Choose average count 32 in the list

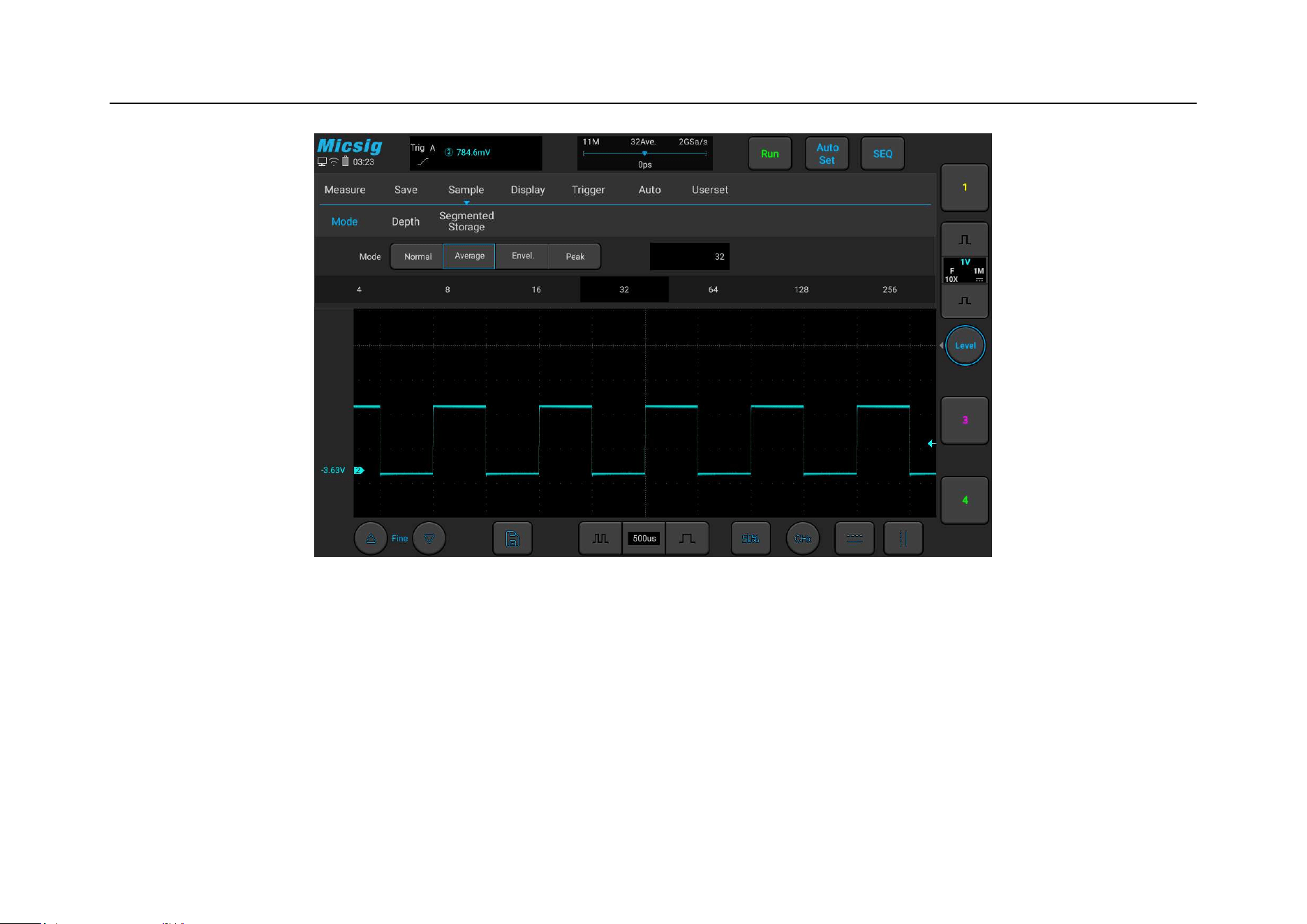(x=624, y=289)
